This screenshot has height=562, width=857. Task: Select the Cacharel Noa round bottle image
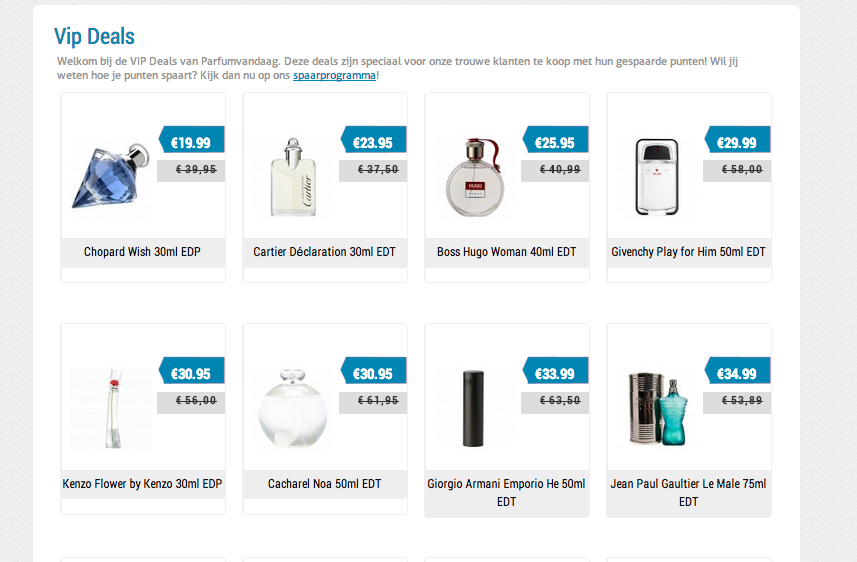(292, 408)
